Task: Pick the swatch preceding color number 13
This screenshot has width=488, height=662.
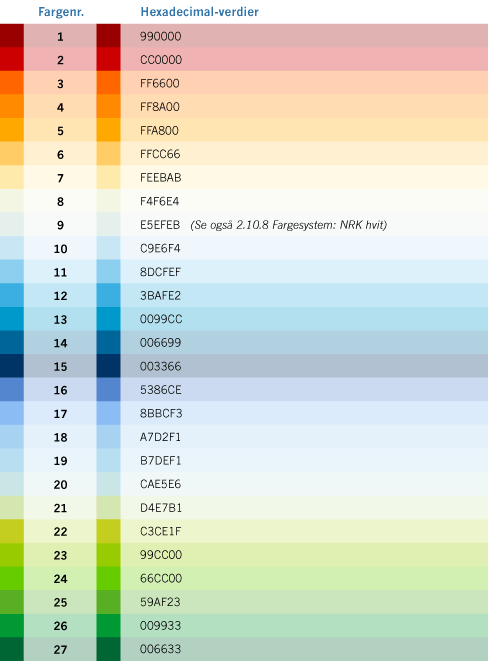Action: point(12,319)
